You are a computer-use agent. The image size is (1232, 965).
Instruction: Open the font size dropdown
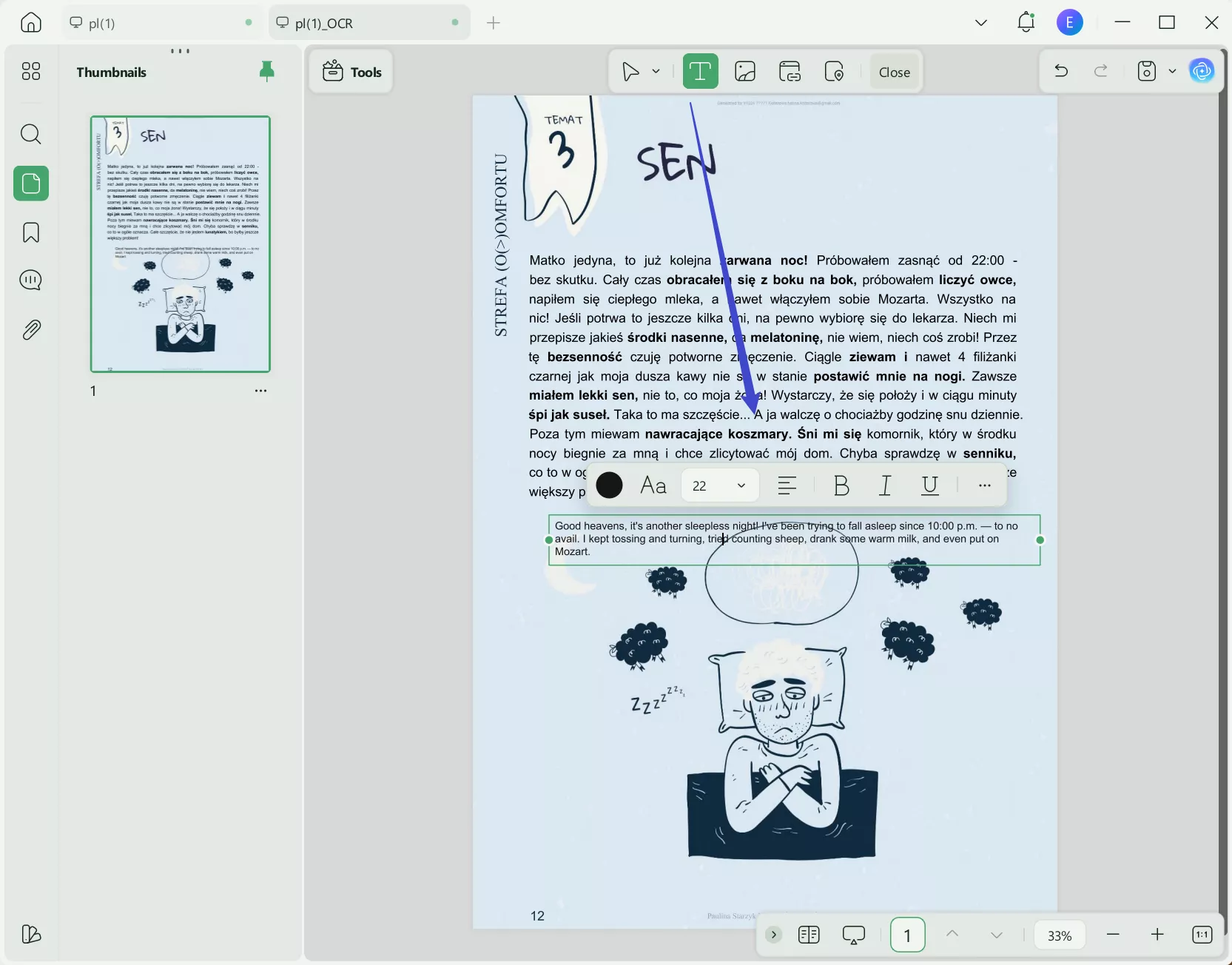pyautogui.click(x=741, y=485)
